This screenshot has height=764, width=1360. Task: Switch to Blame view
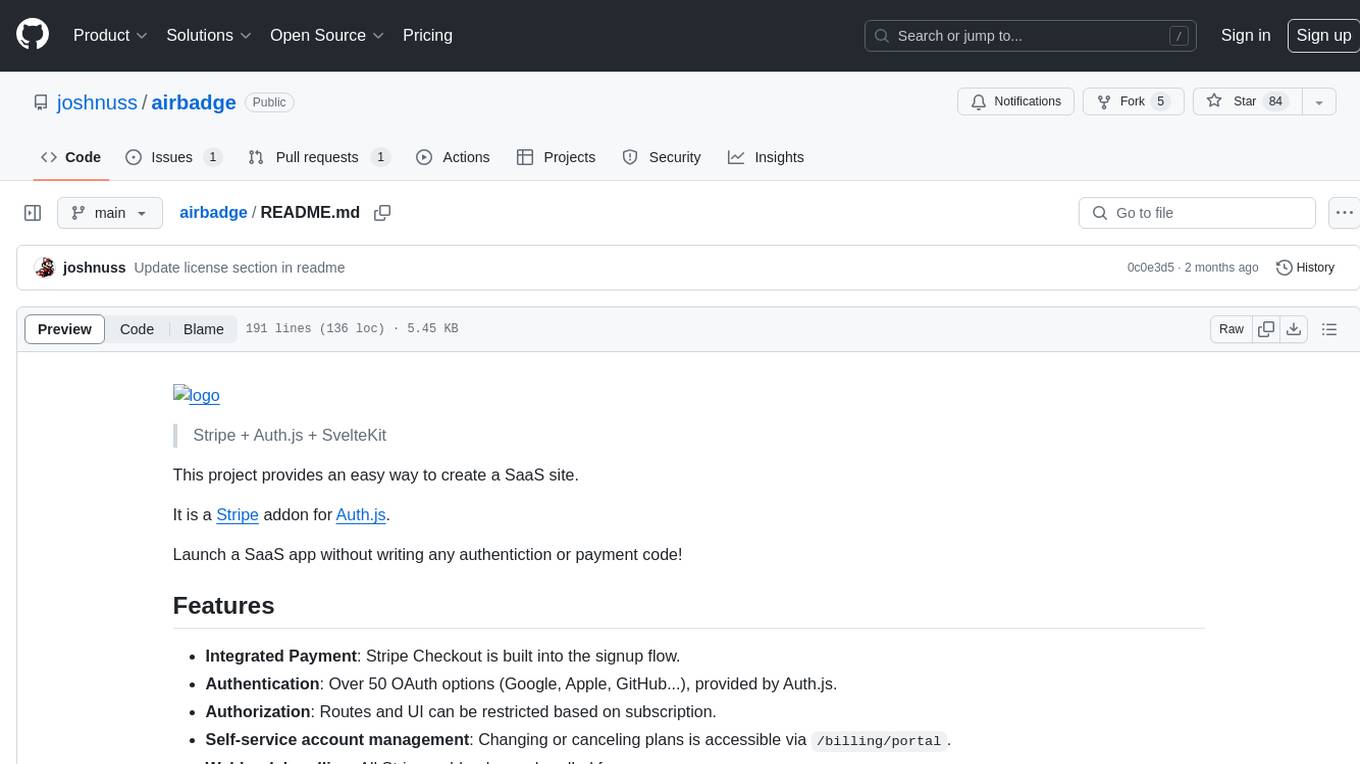(203, 329)
